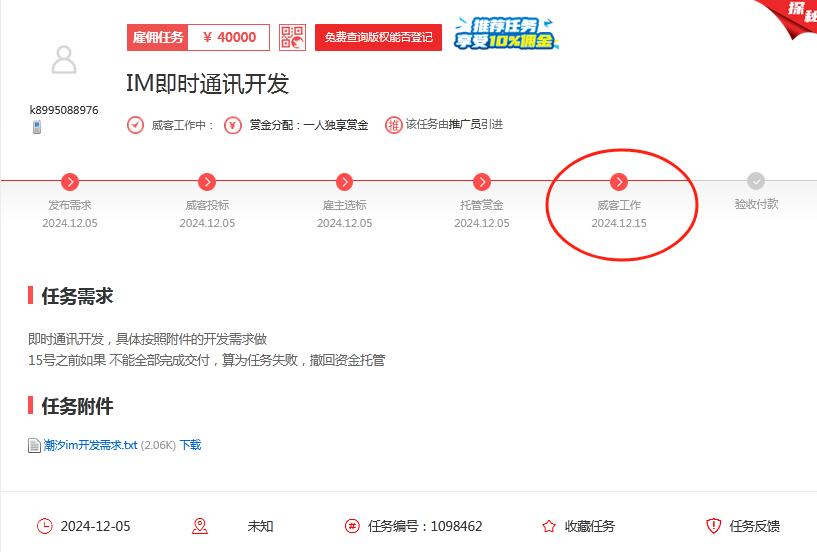Viewport: 817px width, 552px height.
Task: Select the 托管赏金 step marker
Action: click(481, 182)
